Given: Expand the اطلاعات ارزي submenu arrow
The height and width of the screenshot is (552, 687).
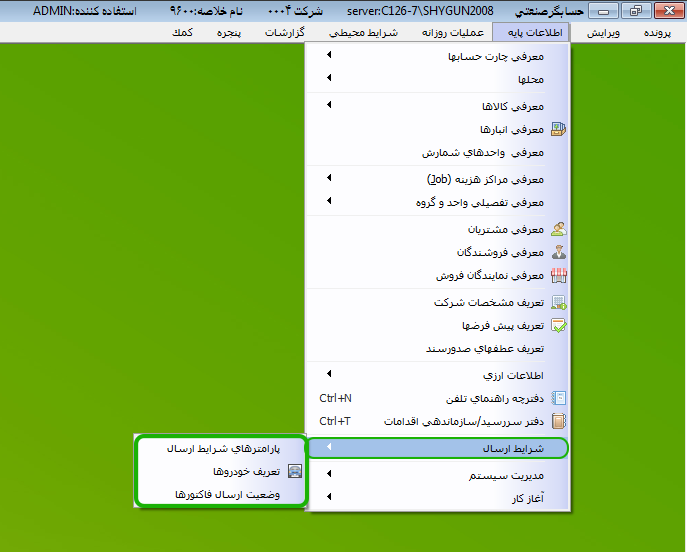Looking at the screenshot, I should click(329, 375).
